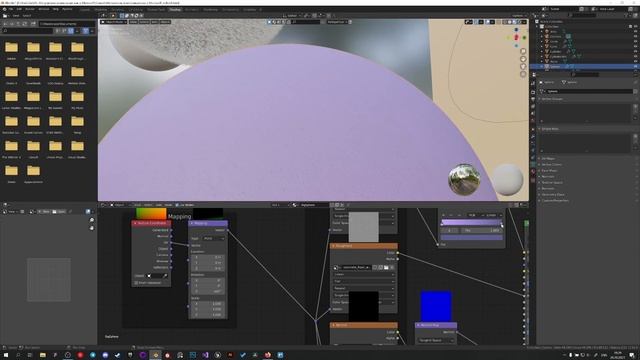
Task: Click the green Y axis on navigation gizmo
Action: [524, 38]
